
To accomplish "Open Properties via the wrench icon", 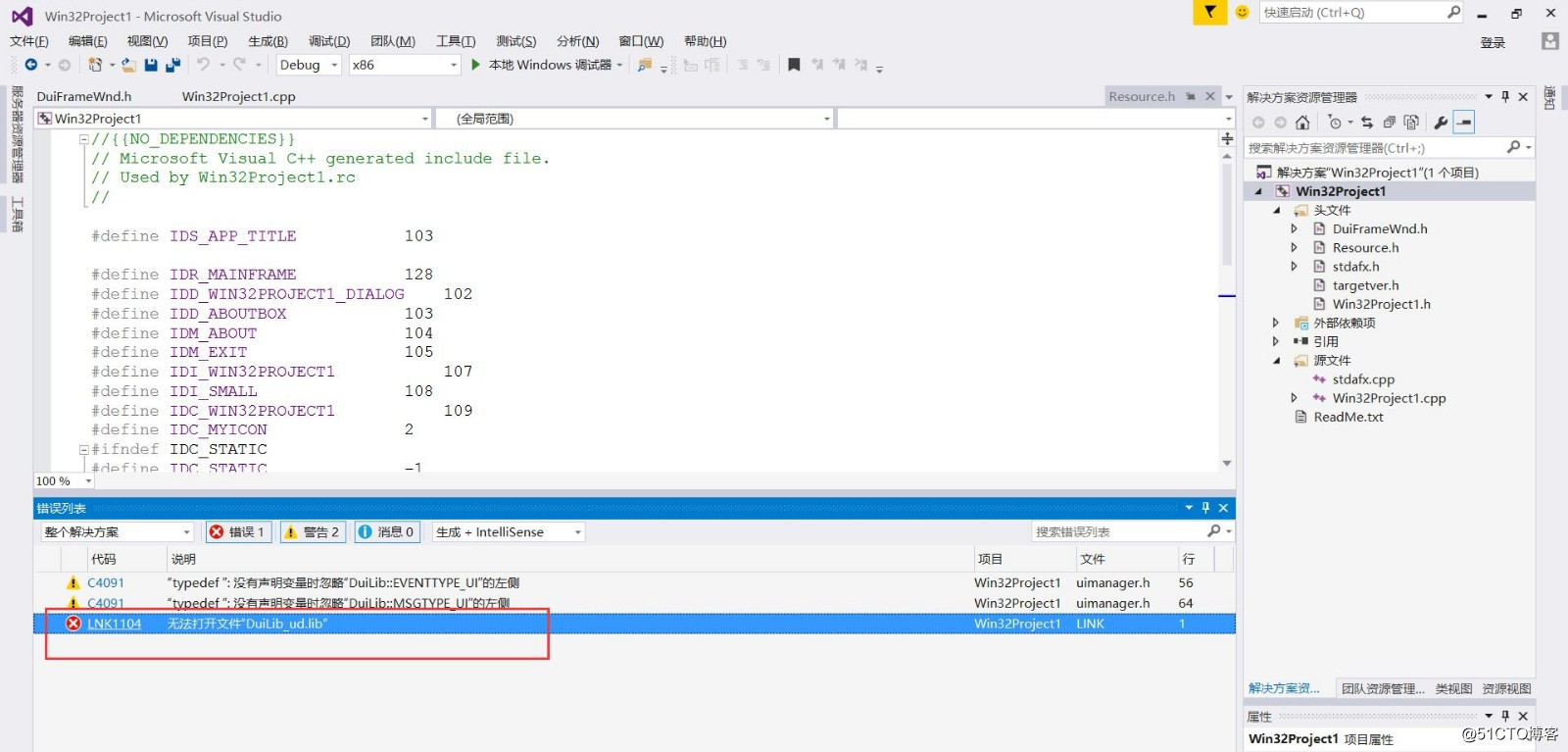I will (1441, 123).
